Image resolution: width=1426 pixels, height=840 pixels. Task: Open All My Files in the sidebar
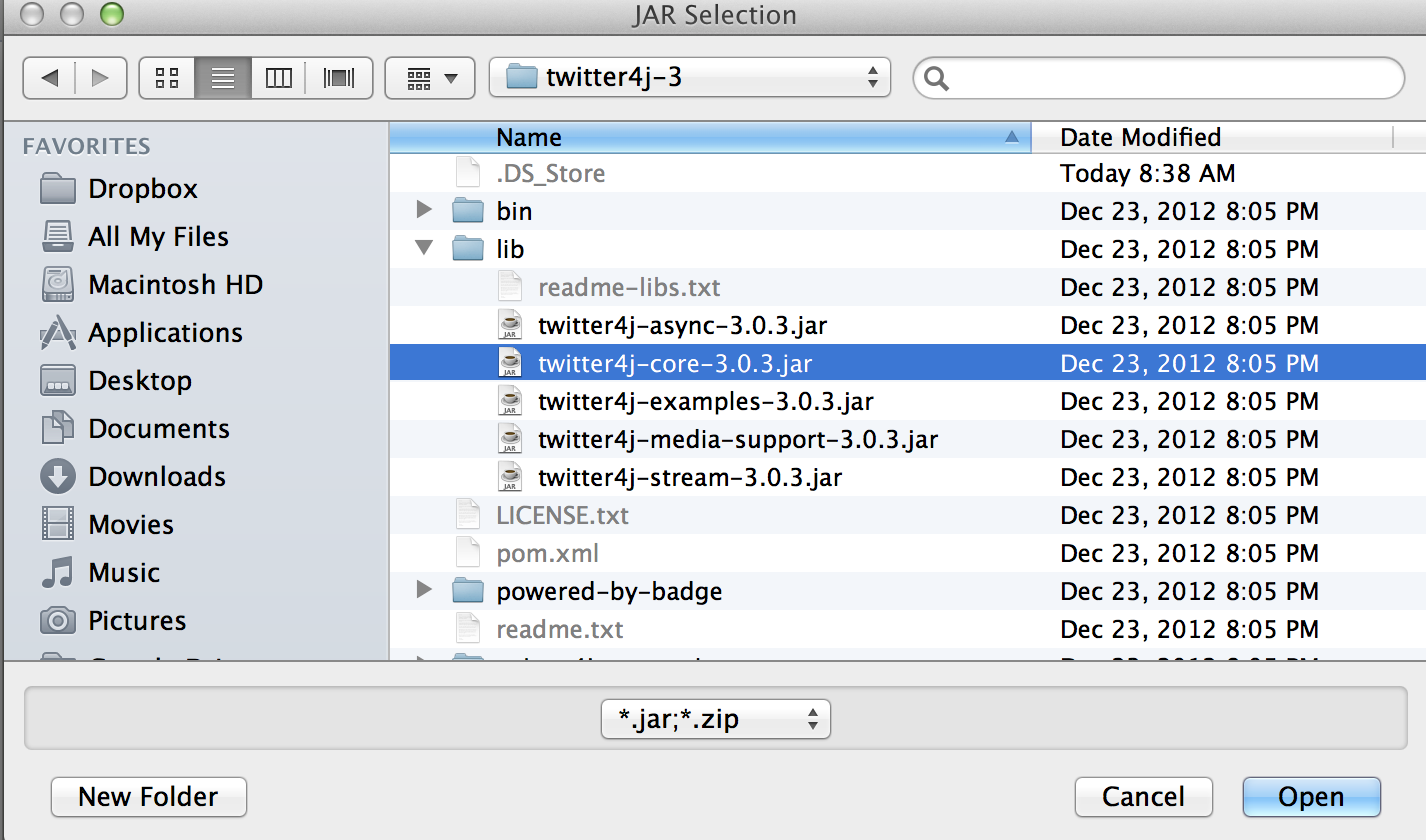(x=134, y=237)
